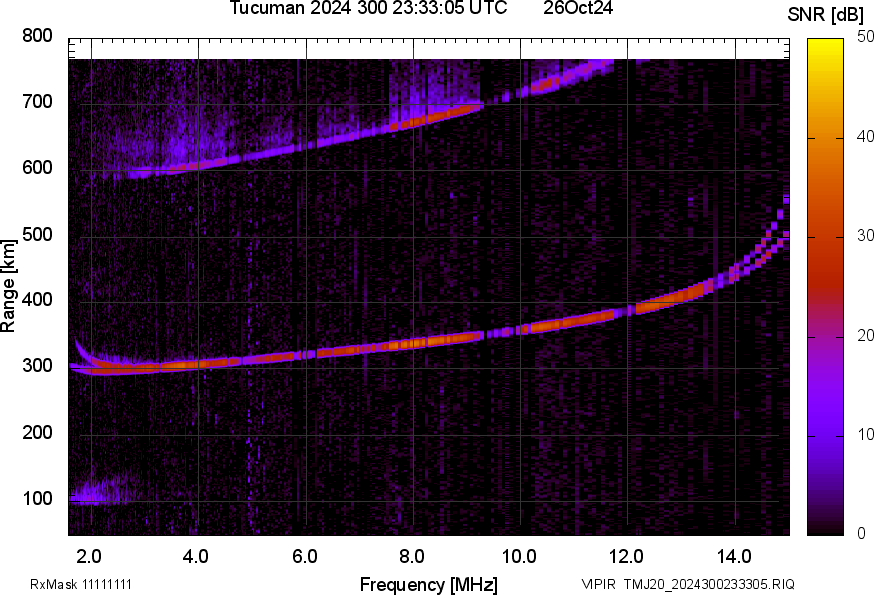Click the Range [km] axis label
This screenshot has height=595, width=874.
9,285
